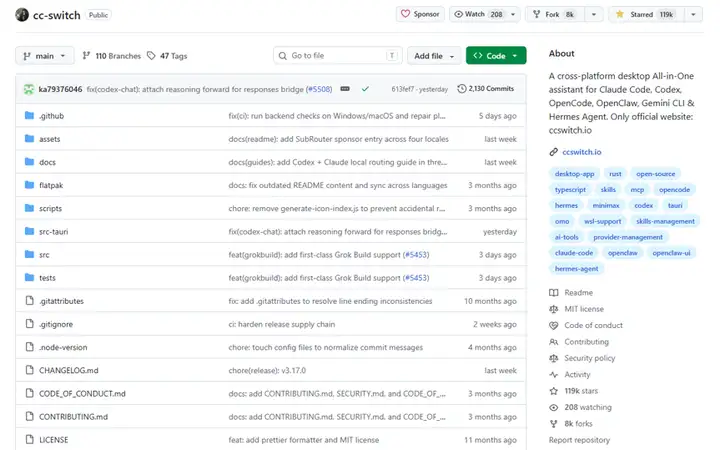
Task: Click the Sponsor heart button
Action: (420, 14)
